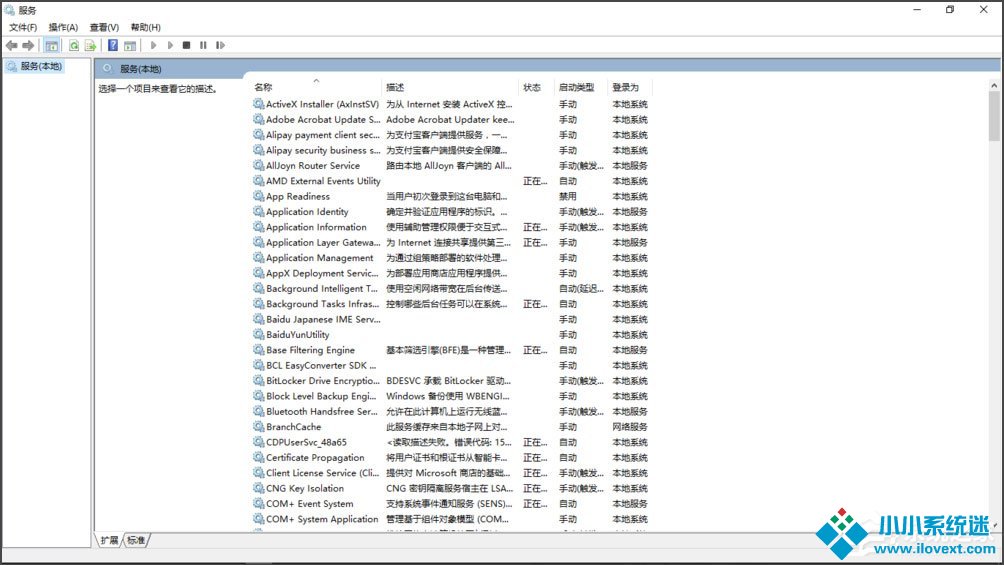Click the Pause service toolbar icon
The width and height of the screenshot is (1004, 565).
click(203, 45)
